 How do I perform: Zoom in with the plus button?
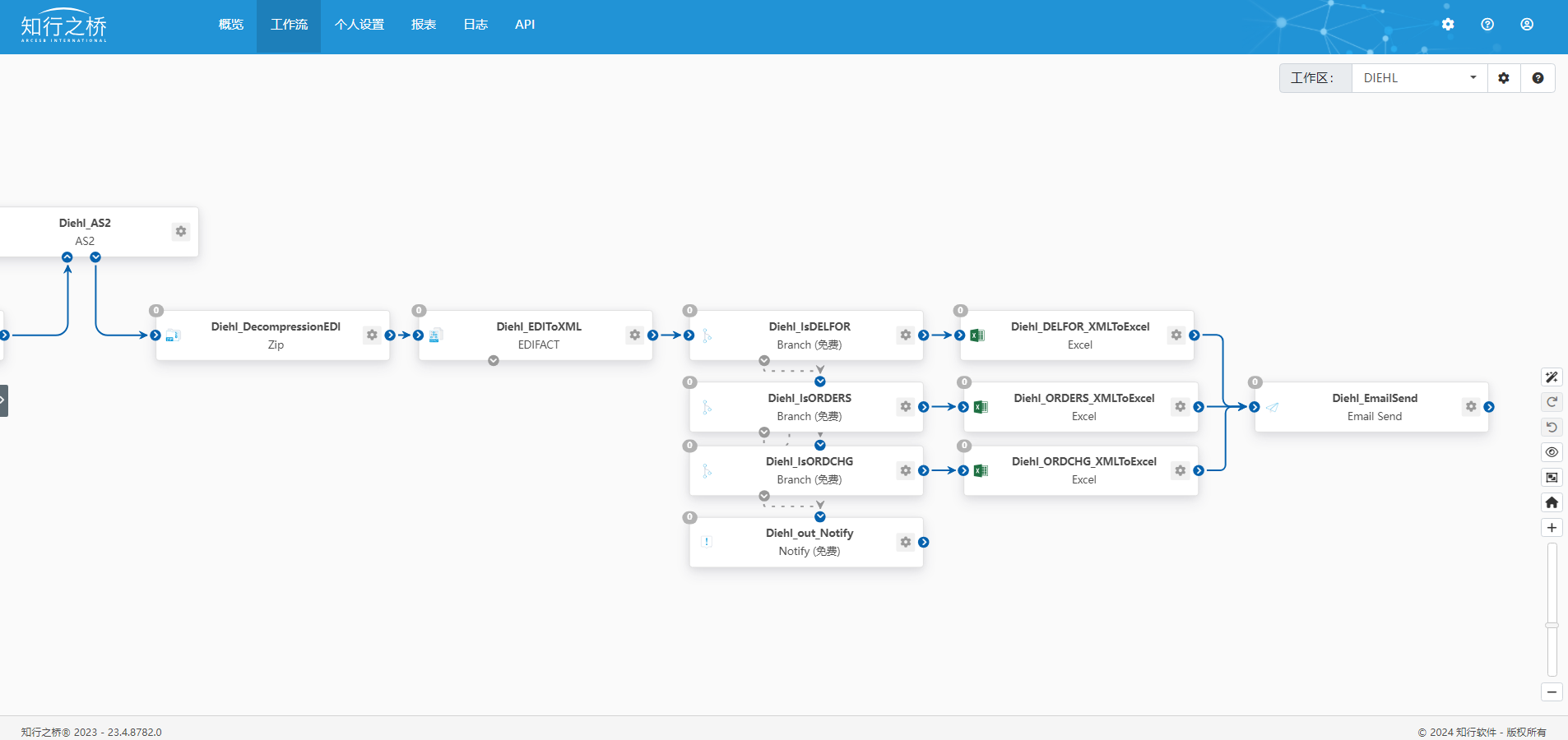point(1552,528)
